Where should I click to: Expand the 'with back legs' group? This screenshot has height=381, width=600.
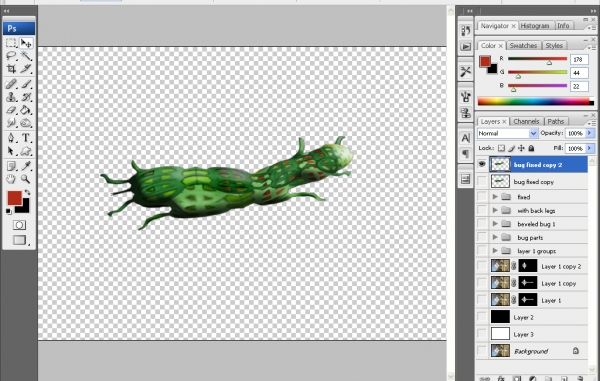coord(495,210)
